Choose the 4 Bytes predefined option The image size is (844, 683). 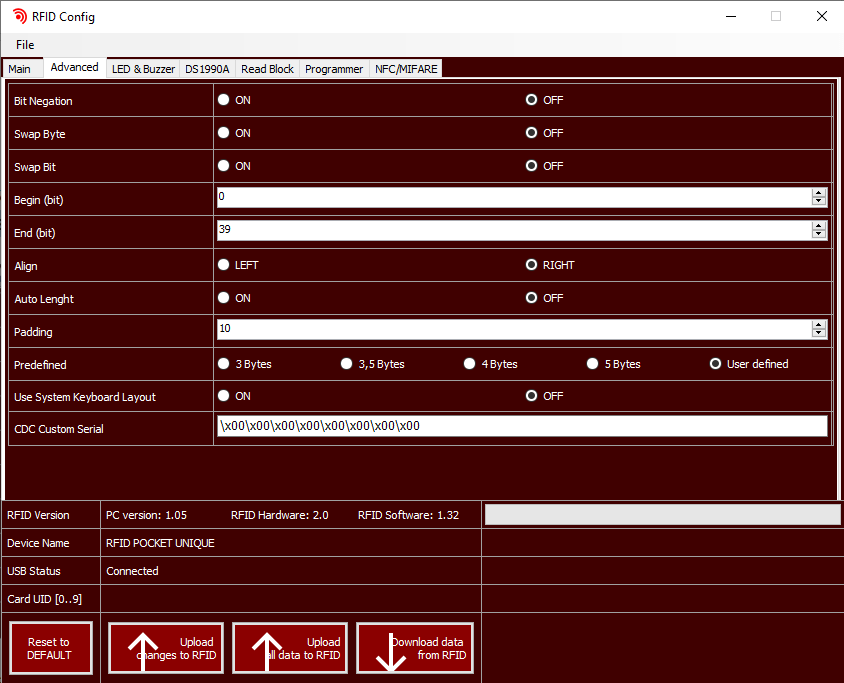point(469,364)
